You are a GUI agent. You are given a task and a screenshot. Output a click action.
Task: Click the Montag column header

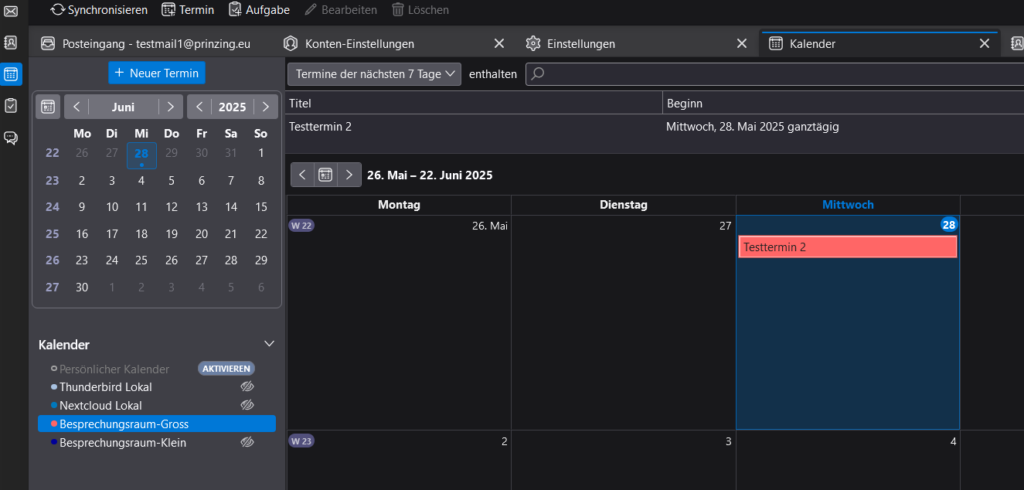pyautogui.click(x=399, y=205)
